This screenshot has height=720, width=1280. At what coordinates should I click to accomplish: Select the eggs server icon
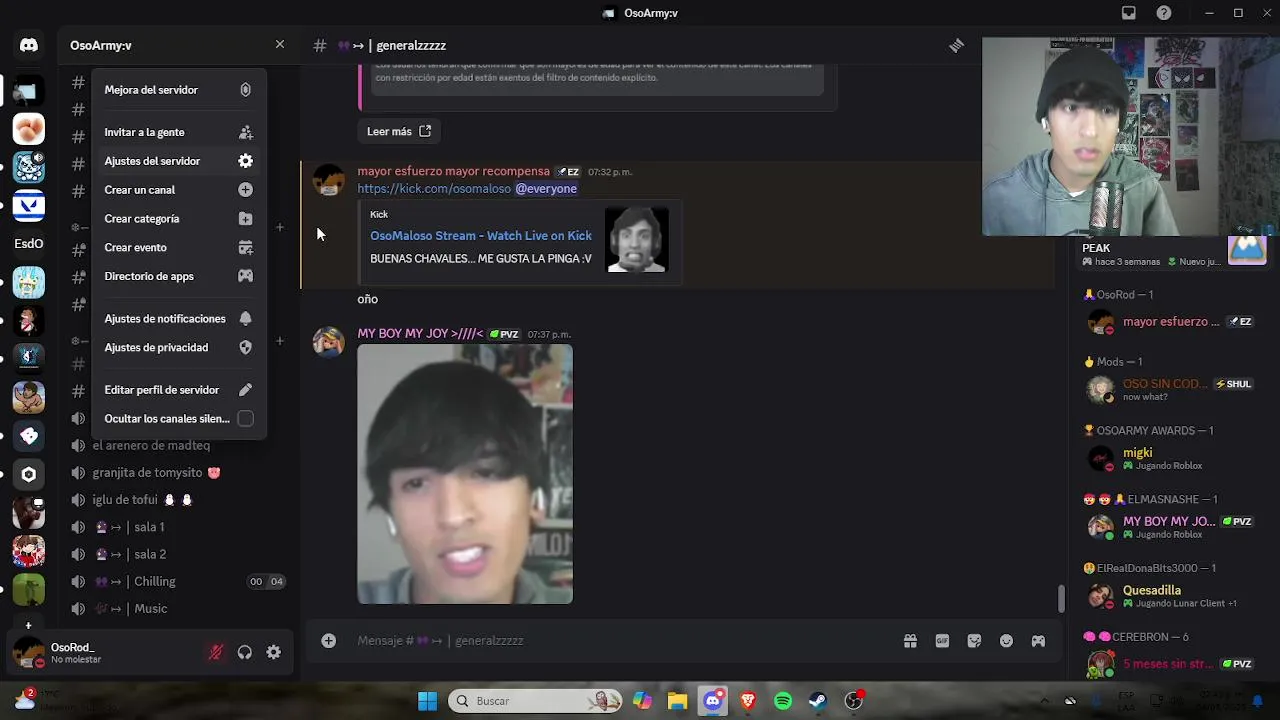29,129
